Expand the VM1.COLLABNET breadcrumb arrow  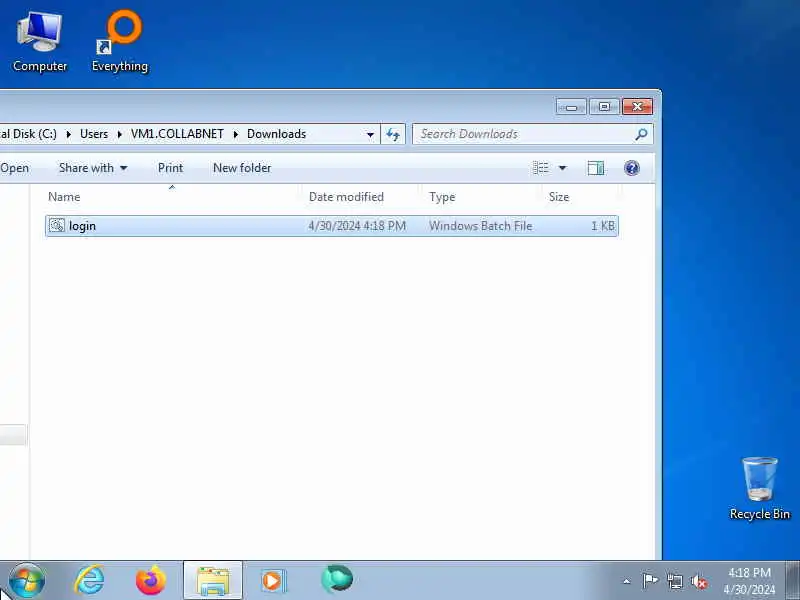236,135
